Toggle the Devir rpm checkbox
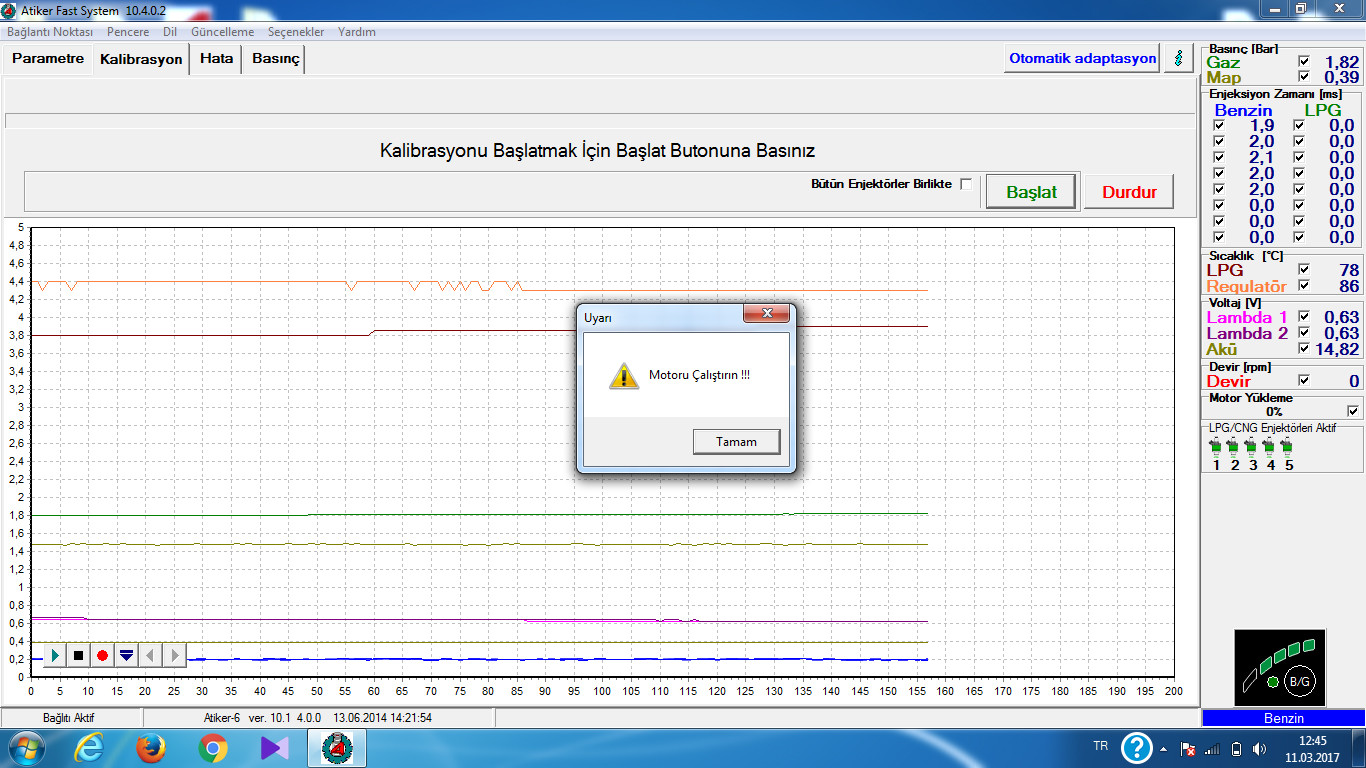The image size is (1366, 768). [x=1303, y=380]
